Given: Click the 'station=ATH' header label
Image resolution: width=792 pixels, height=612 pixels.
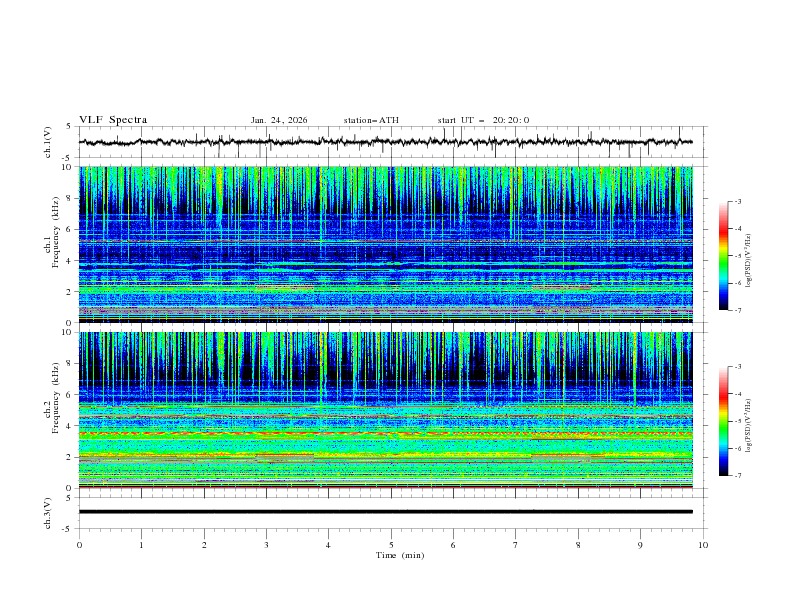Looking at the screenshot, I should [371, 120].
